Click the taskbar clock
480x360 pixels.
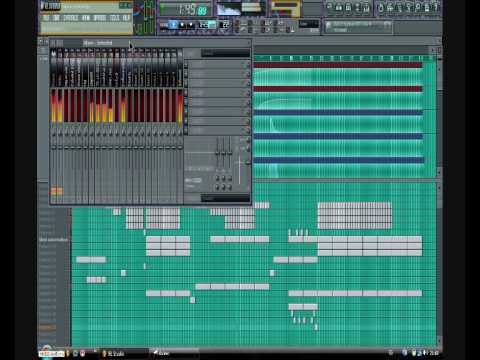[434, 353]
